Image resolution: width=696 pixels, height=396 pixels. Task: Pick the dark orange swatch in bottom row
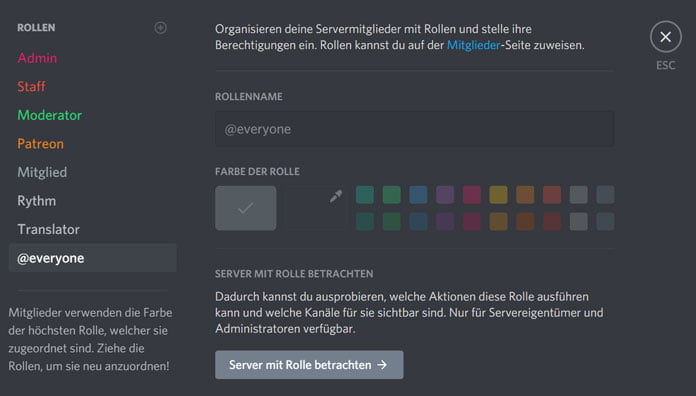click(525, 222)
